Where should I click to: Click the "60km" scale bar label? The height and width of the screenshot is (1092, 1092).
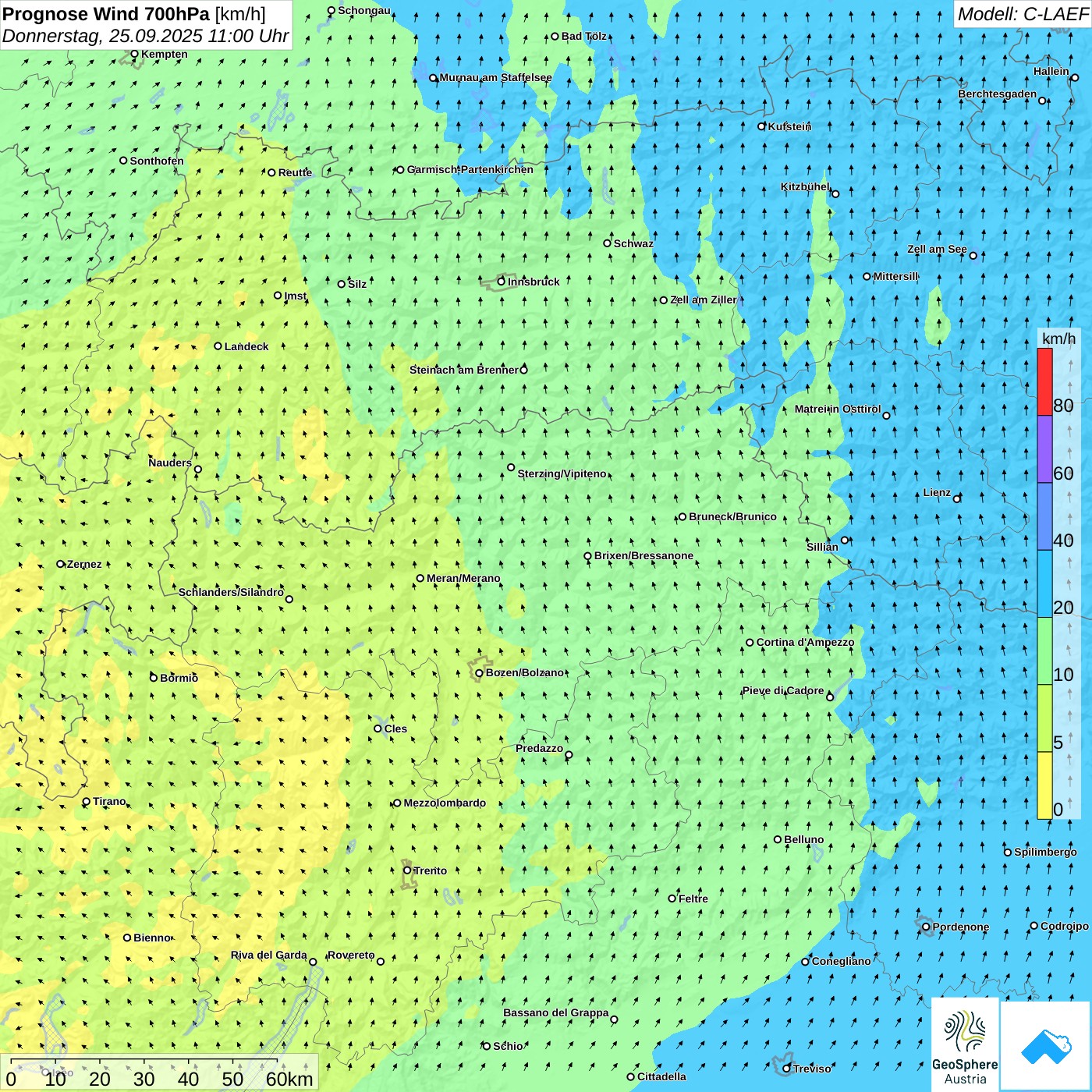[x=289, y=1079]
